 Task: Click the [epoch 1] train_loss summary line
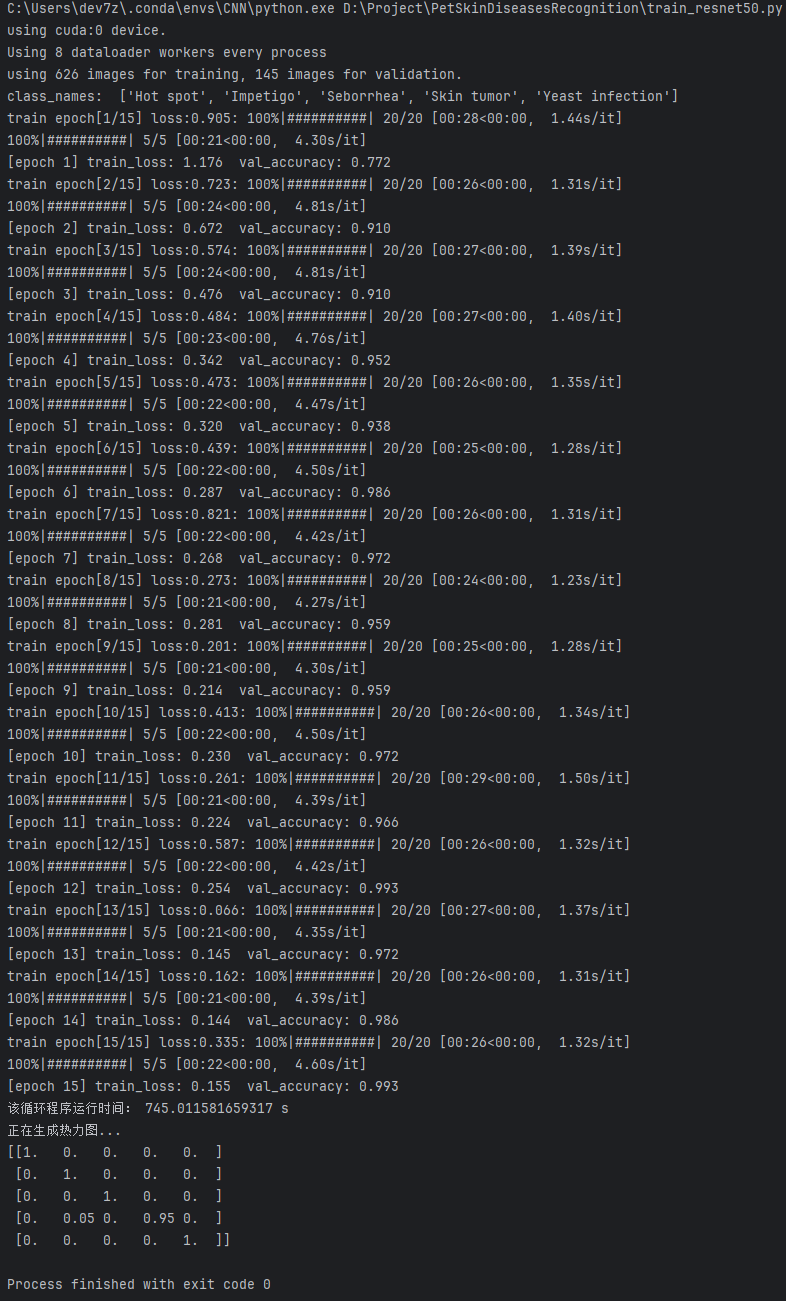point(198,162)
